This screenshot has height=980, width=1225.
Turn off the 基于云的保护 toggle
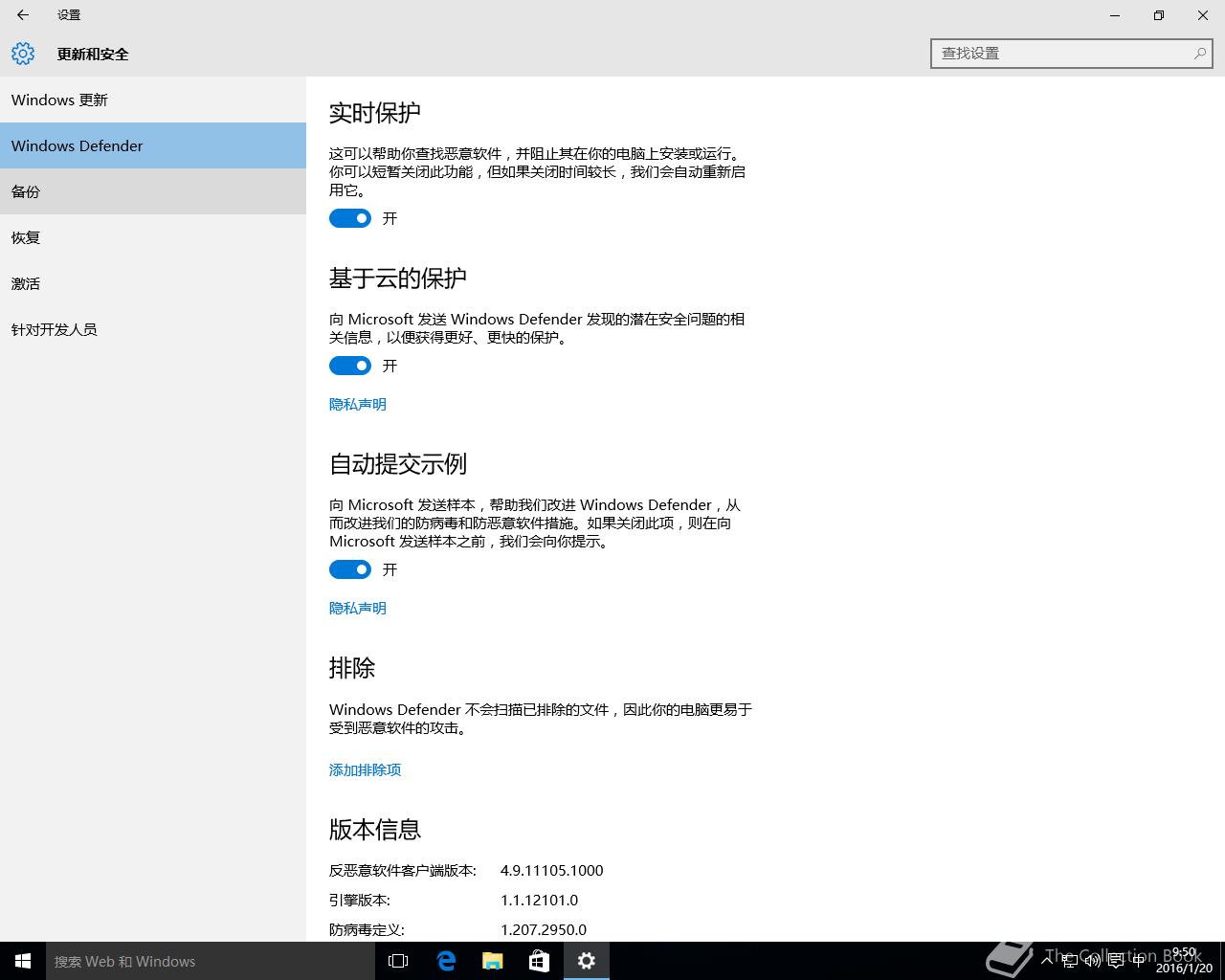click(x=350, y=366)
